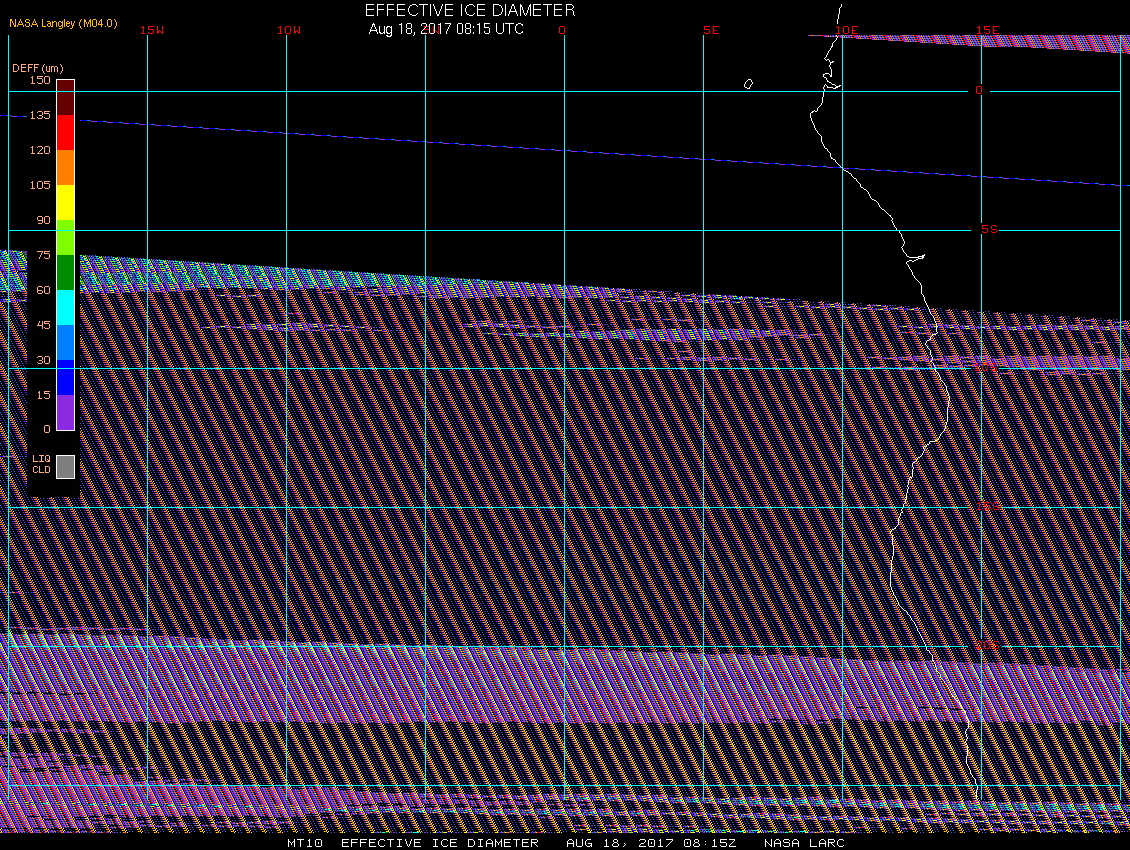Click the '10W' longitude label
Screen dimensions: 1130x850
click(x=289, y=30)
